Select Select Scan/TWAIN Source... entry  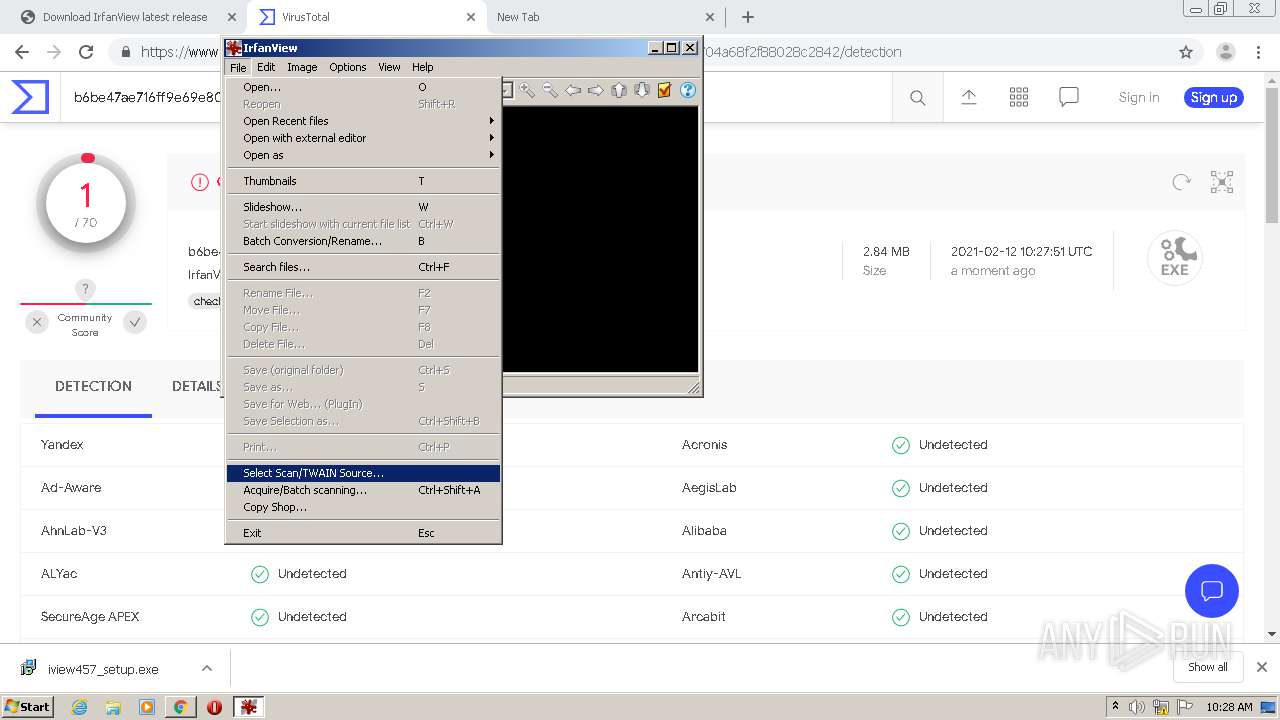click(x=363, y=473)
